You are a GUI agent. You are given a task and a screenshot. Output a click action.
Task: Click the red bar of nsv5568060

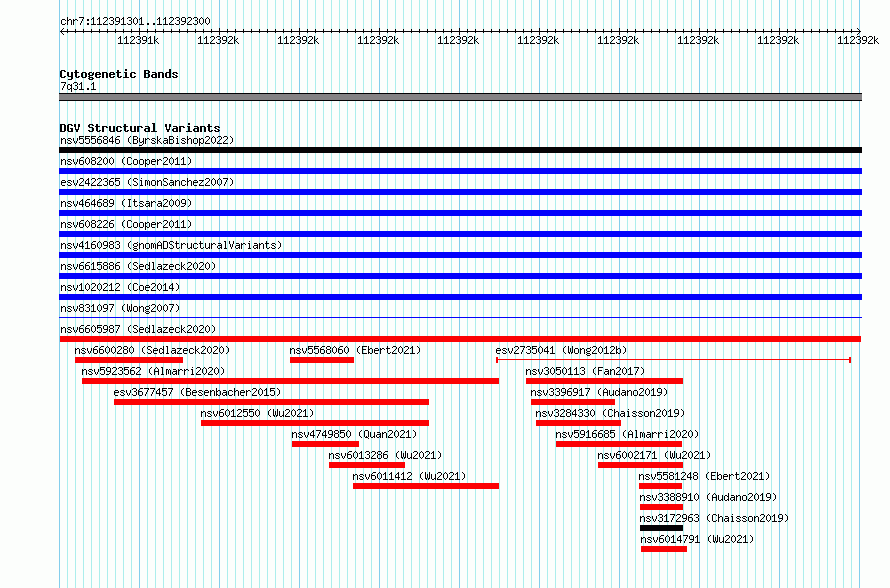click(322, 360)
